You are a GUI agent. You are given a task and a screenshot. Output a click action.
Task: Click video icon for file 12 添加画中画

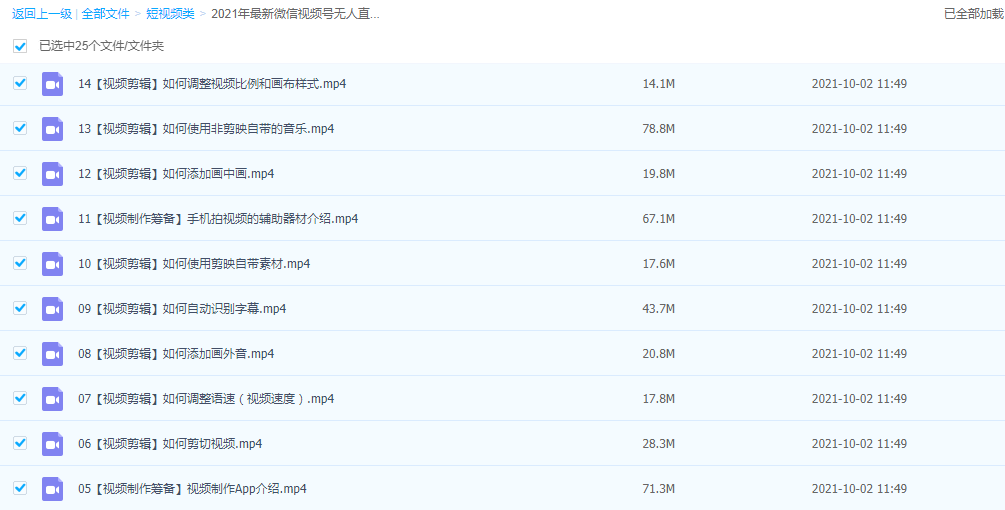tap(52, 174)
